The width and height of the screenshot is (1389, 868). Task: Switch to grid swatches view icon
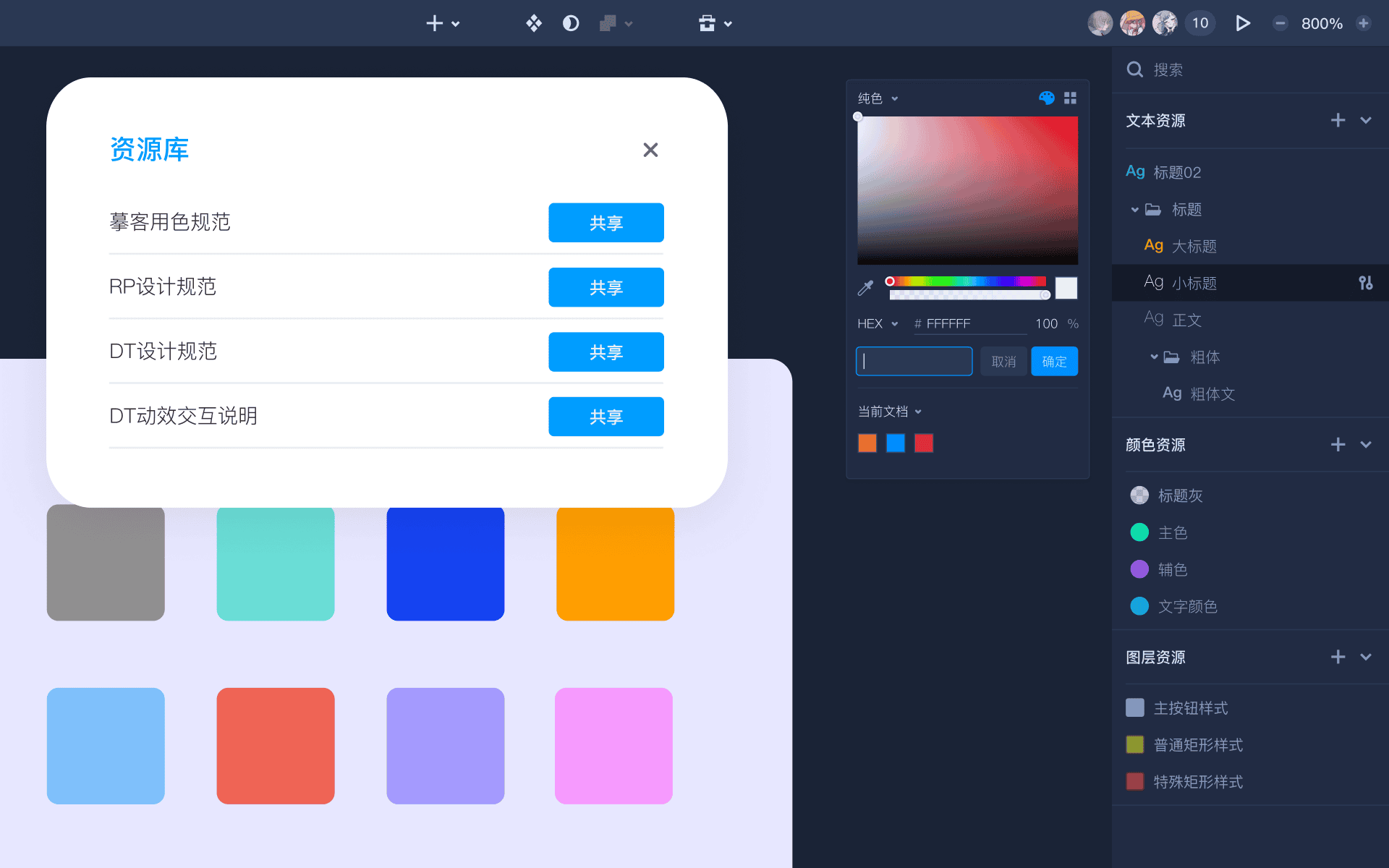[1071, 98]
